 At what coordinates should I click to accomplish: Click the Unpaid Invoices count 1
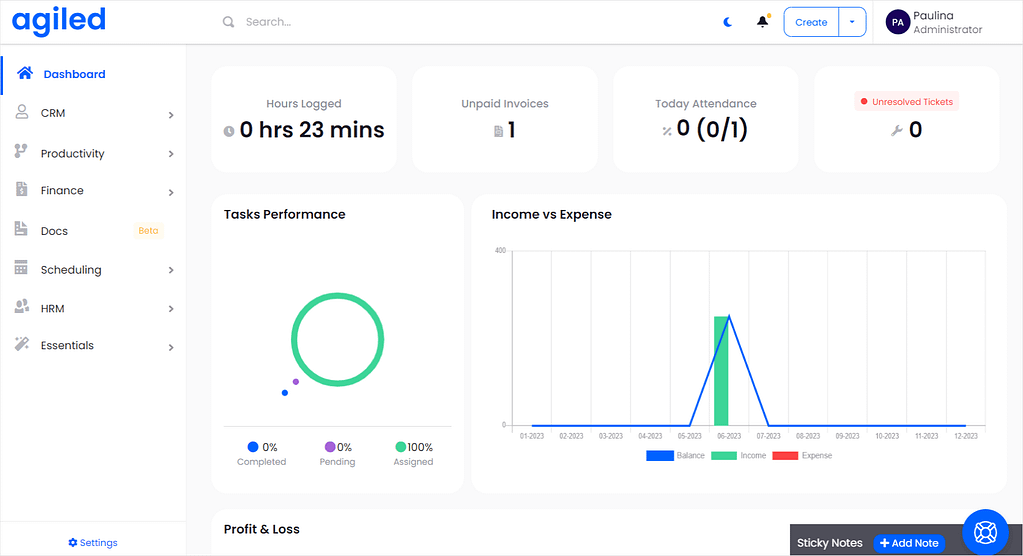(x=512, y=130)
